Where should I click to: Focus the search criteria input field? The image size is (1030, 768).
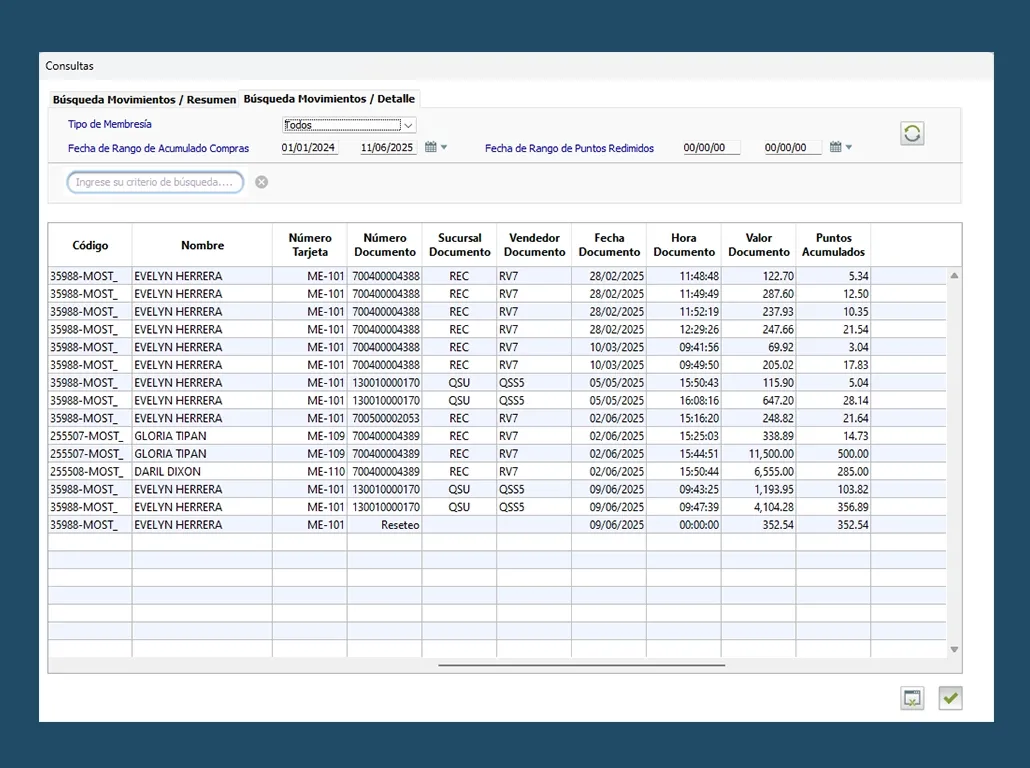pyautogui.click(x=155, y=182)
